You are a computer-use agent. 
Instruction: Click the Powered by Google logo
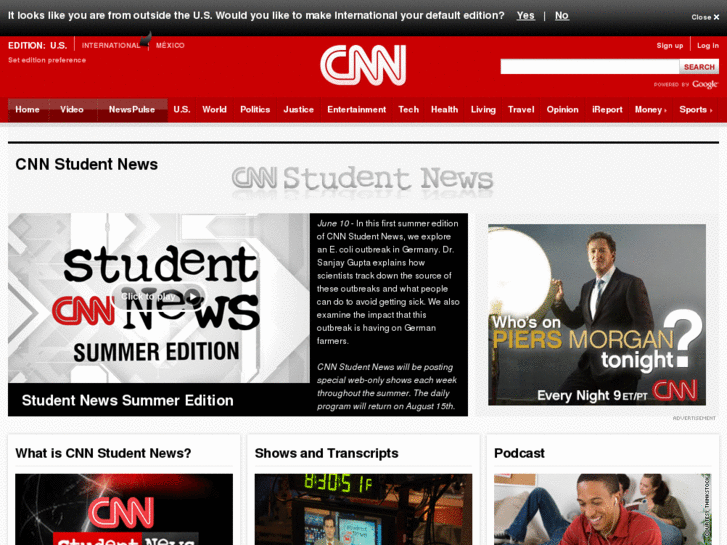686,84
